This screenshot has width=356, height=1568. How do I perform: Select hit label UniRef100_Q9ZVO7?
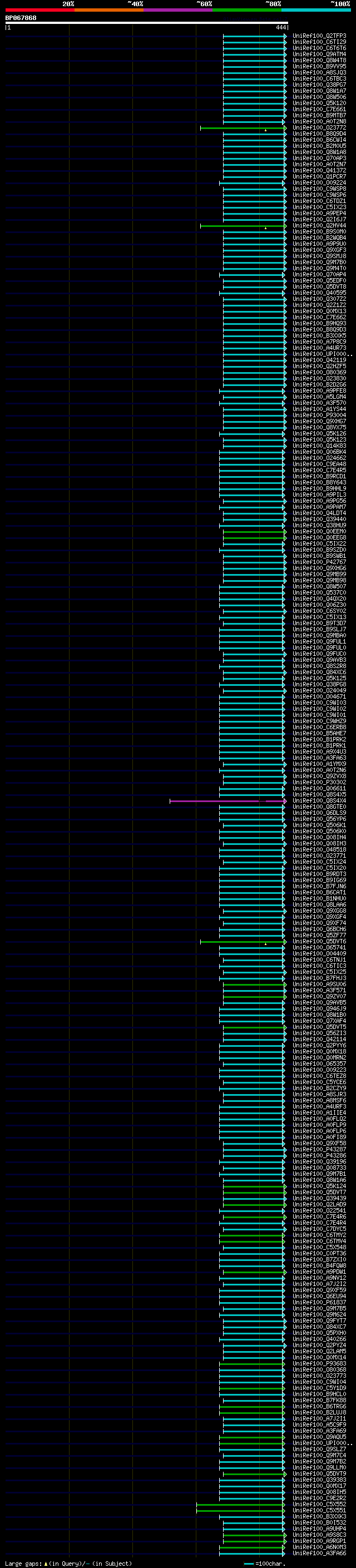pyautogui.click(x=319, y=996)
